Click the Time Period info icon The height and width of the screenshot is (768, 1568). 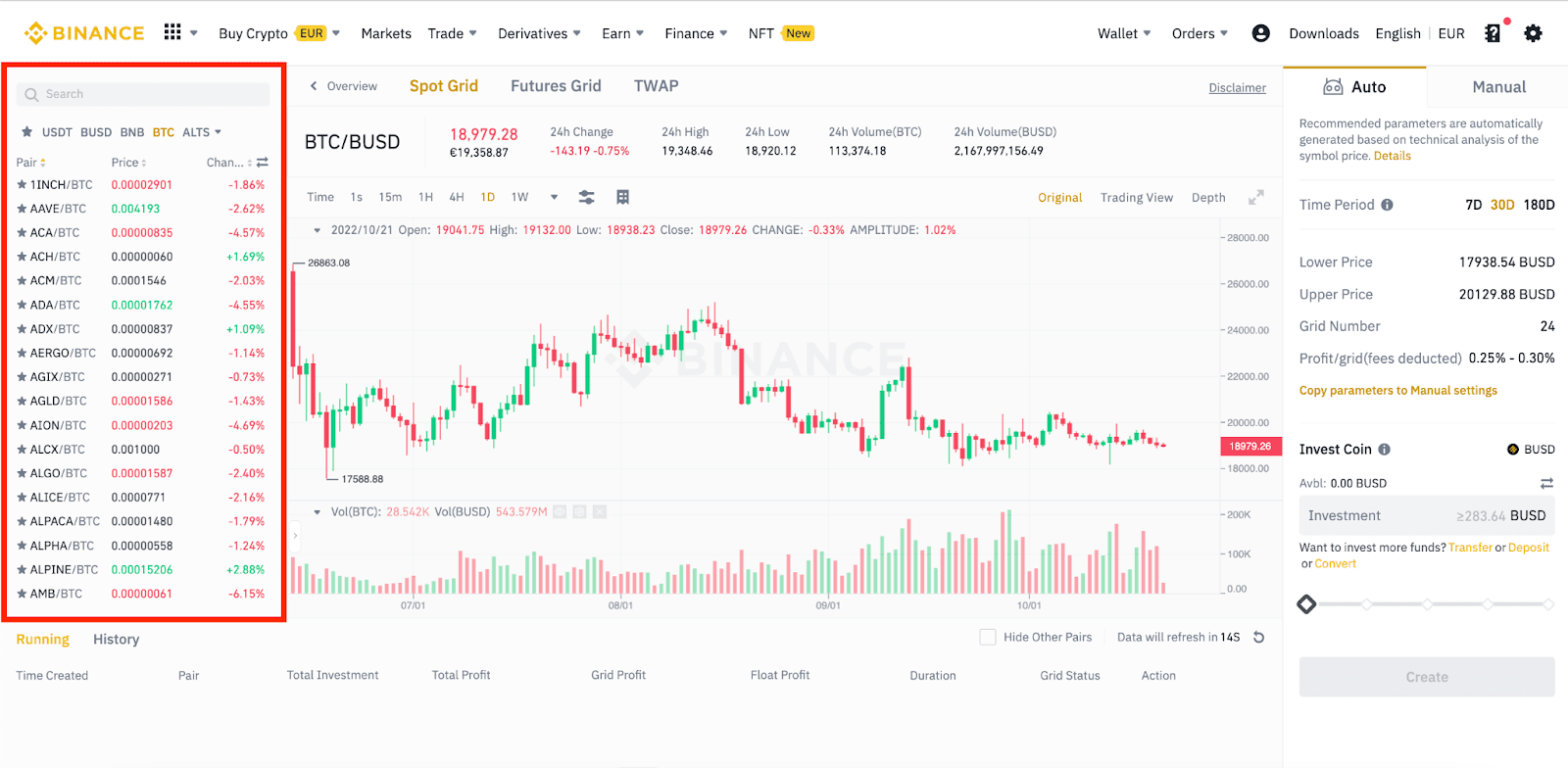(x=1387, y=205)
